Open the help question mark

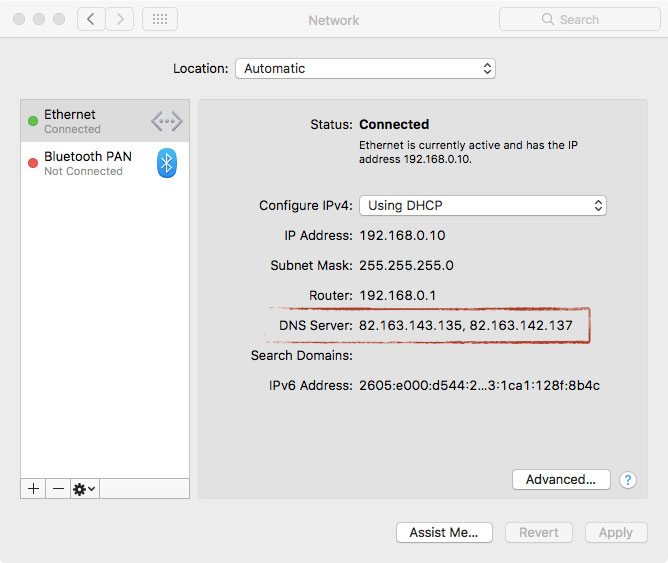[x=628, y=480]
